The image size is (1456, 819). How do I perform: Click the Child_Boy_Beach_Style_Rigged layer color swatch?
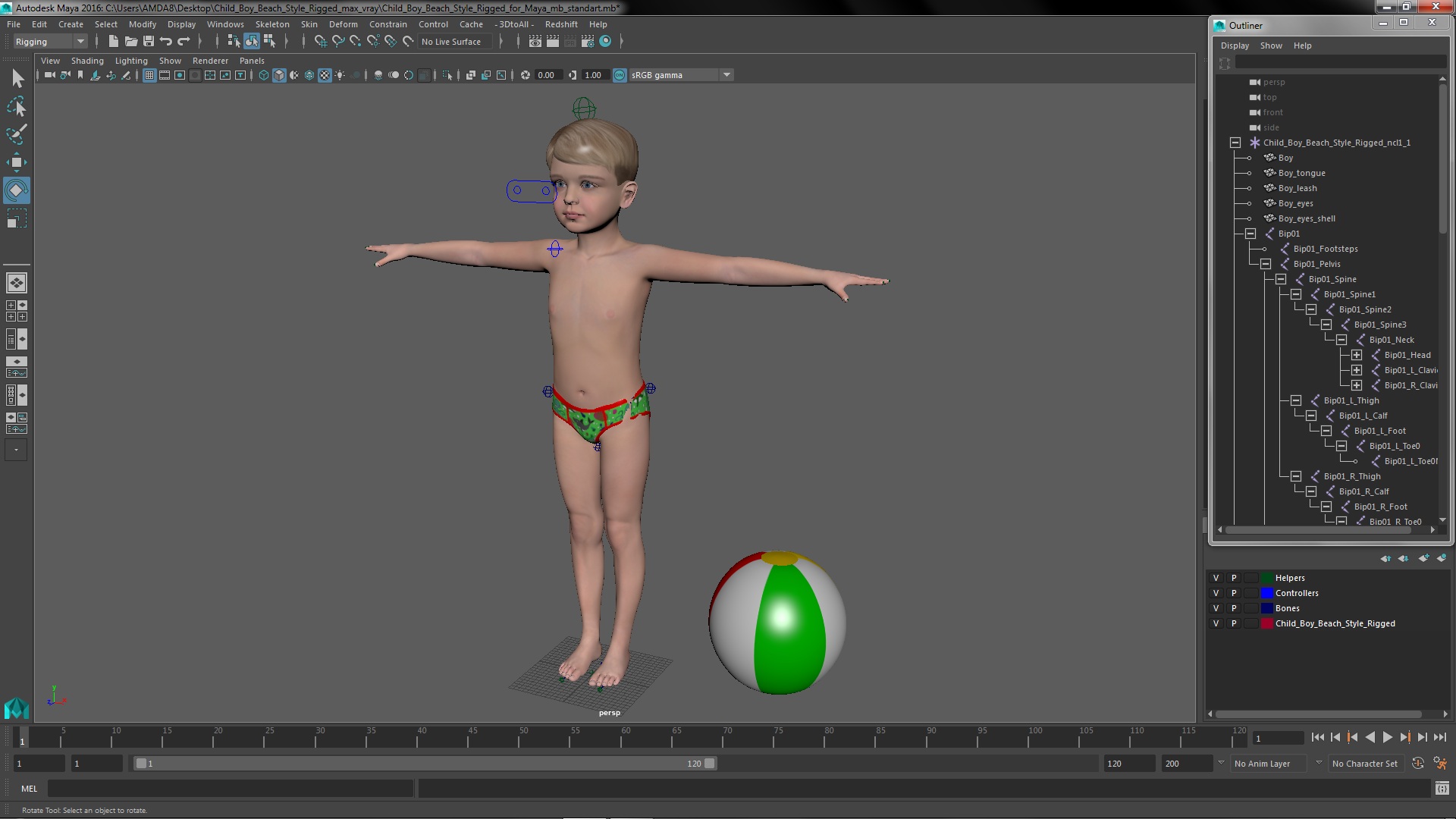pyautogui.click(x=1266, y=623)
